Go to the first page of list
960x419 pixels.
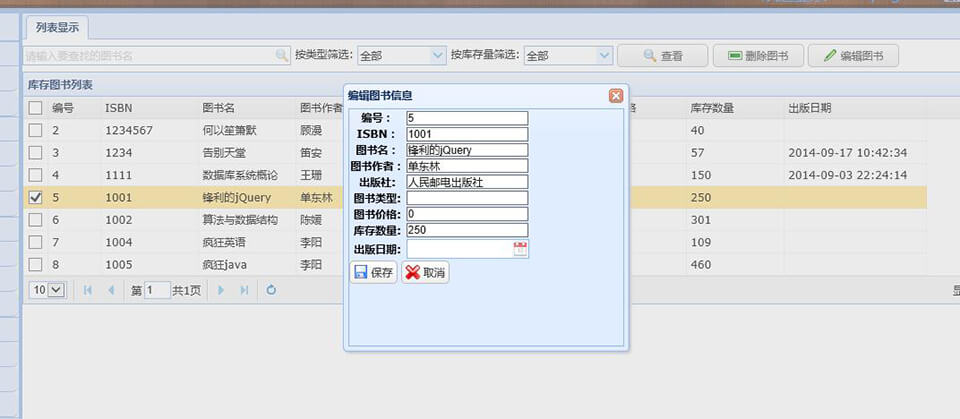coord(88,290)
